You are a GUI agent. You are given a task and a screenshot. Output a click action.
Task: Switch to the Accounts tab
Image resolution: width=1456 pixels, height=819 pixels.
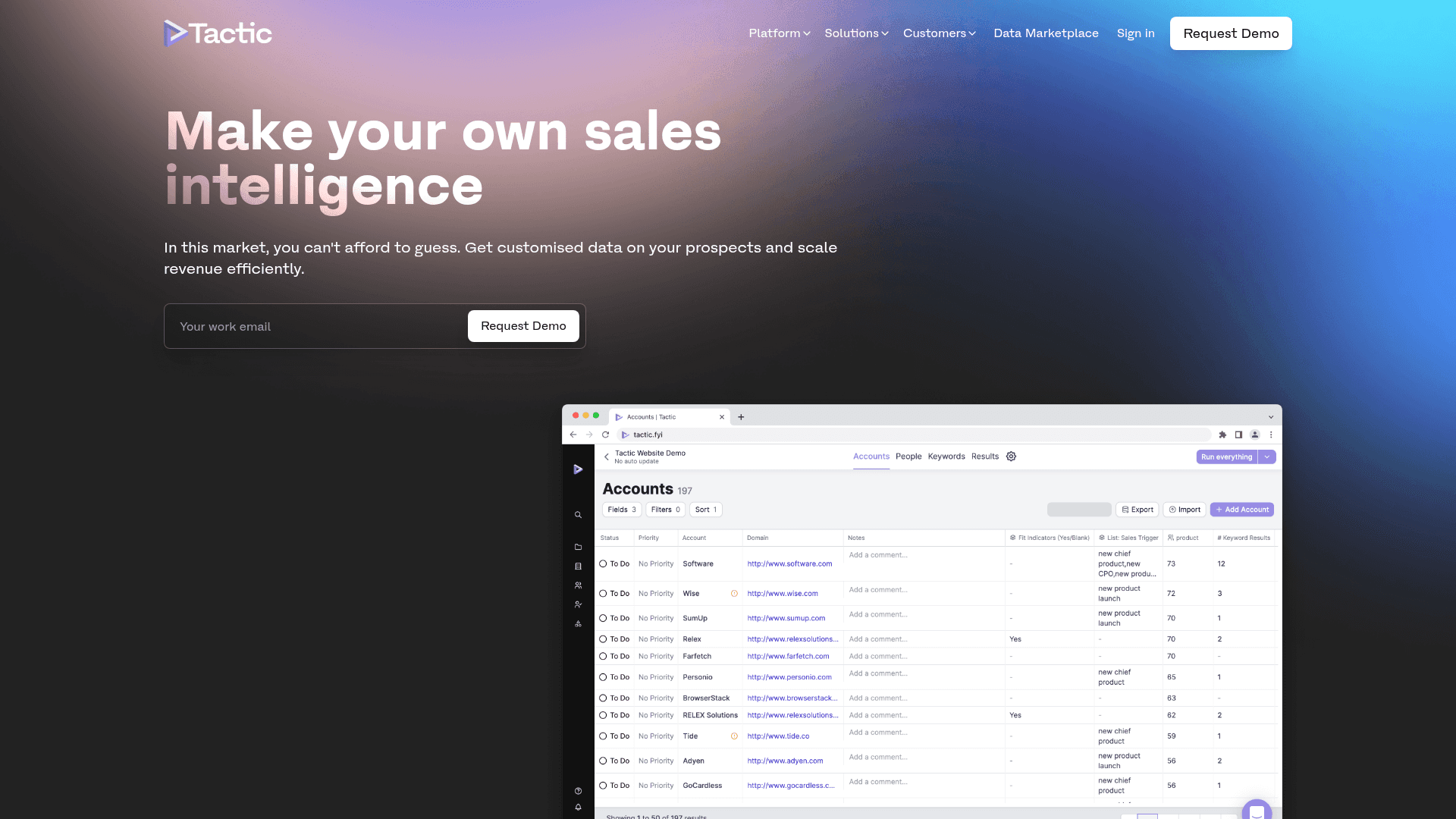(871, 457)
